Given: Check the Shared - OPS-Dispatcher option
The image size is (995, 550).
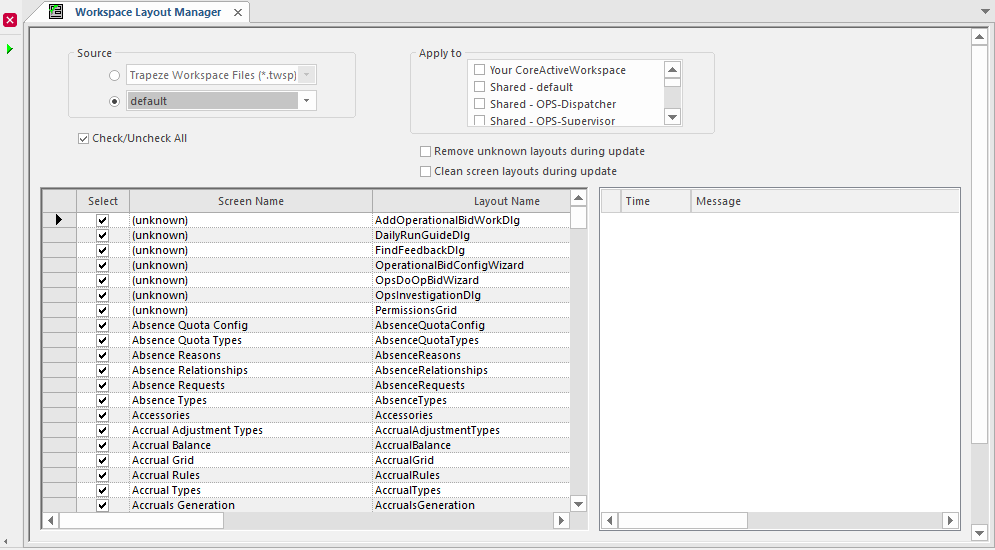Looking at the screenshot, I should pos(480,104).
